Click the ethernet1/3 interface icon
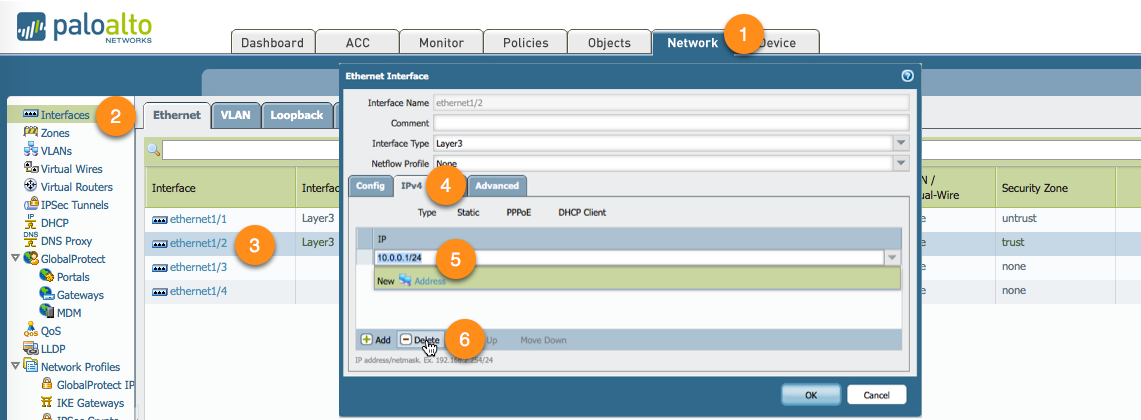The height and width of the screenshot is (420, 1141). pos(159,267)
